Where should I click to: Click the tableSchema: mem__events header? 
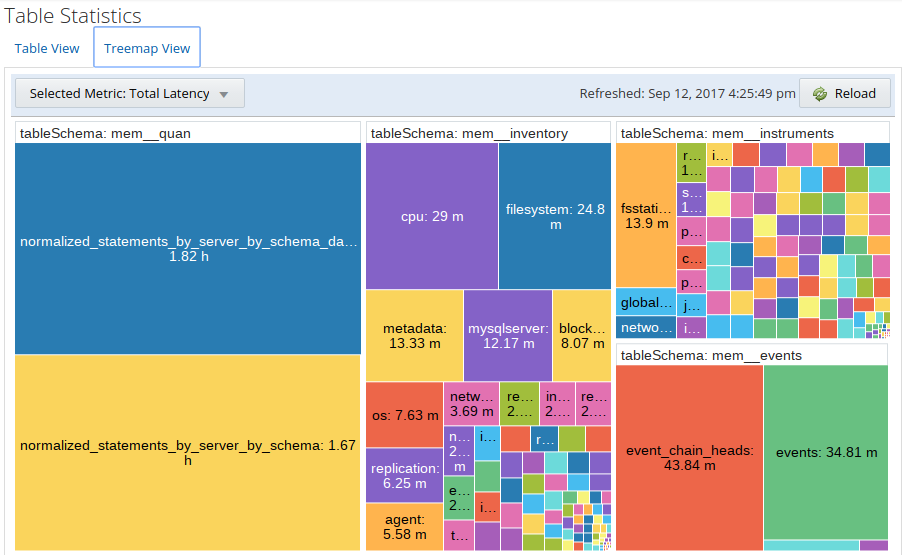tap(752, 355)
